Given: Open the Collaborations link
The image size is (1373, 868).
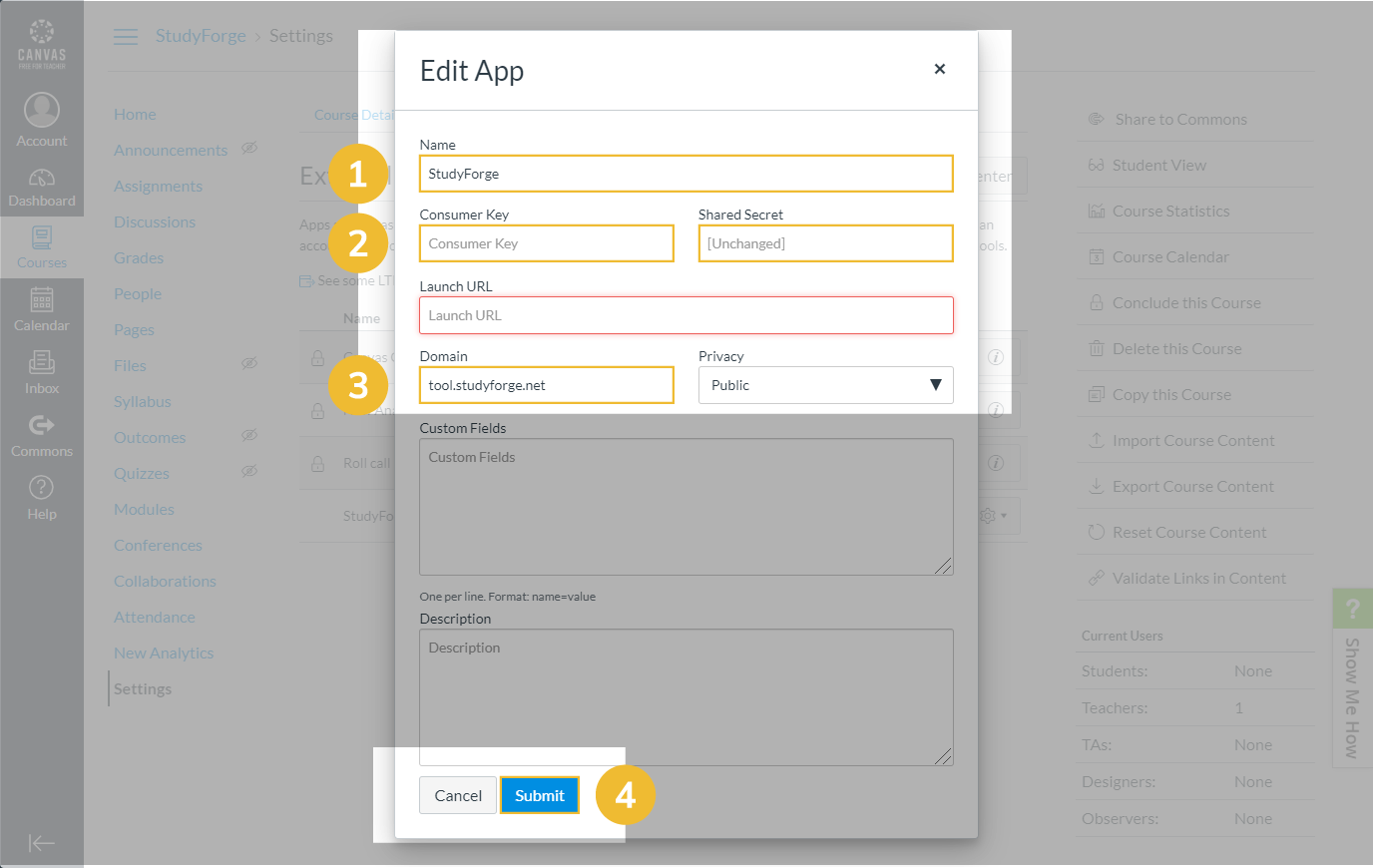Looking at the screenshot, I should point(165,582).
